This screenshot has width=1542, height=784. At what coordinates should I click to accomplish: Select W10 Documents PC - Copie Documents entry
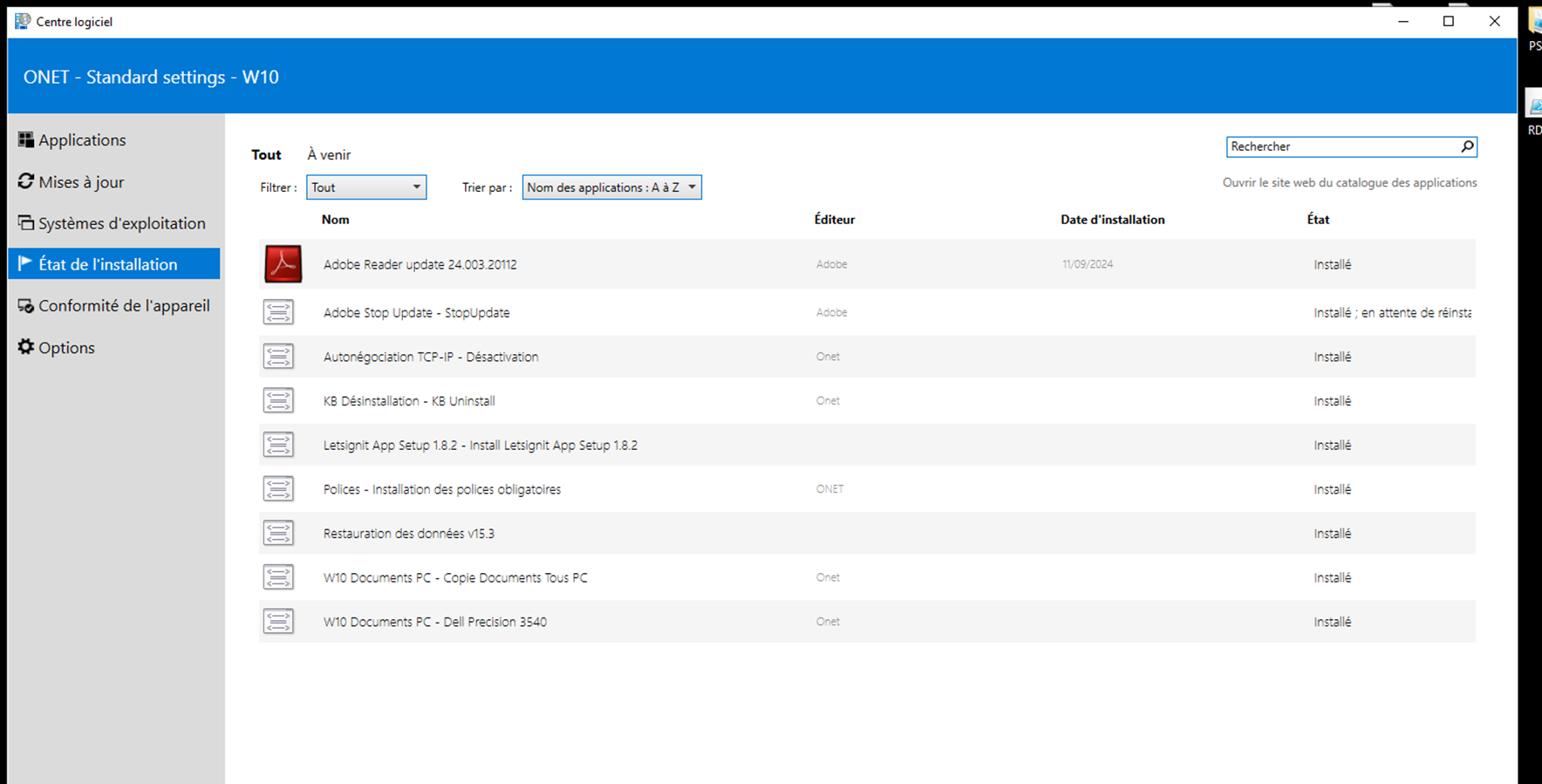click(867, 577)
